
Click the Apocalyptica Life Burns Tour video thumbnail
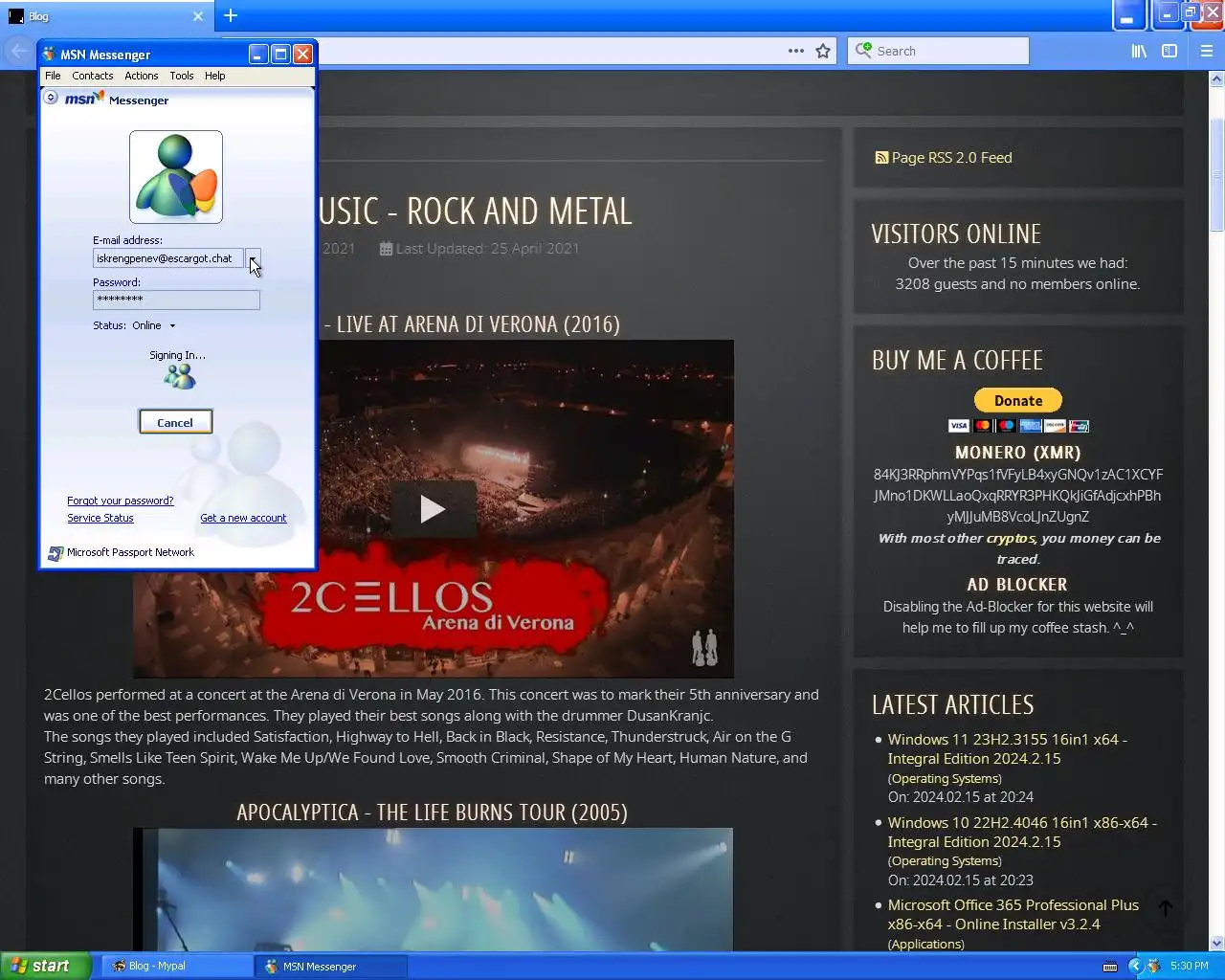(433, 889)
